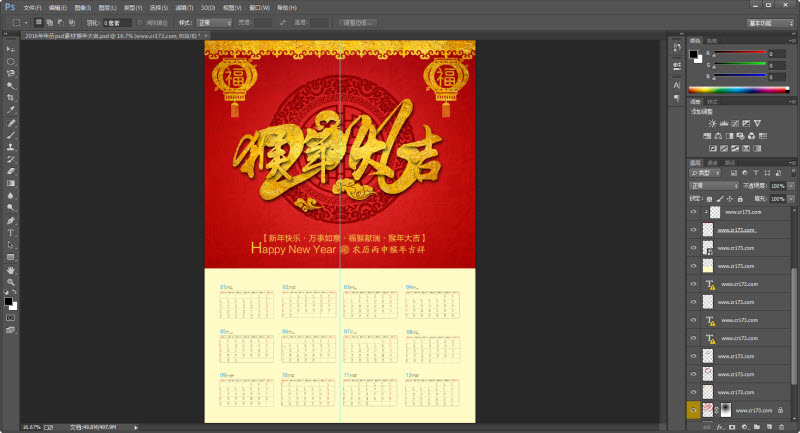Toggle Quick Mask mode
The height and width of the screenshot is (433, 800).
[10, 318]
